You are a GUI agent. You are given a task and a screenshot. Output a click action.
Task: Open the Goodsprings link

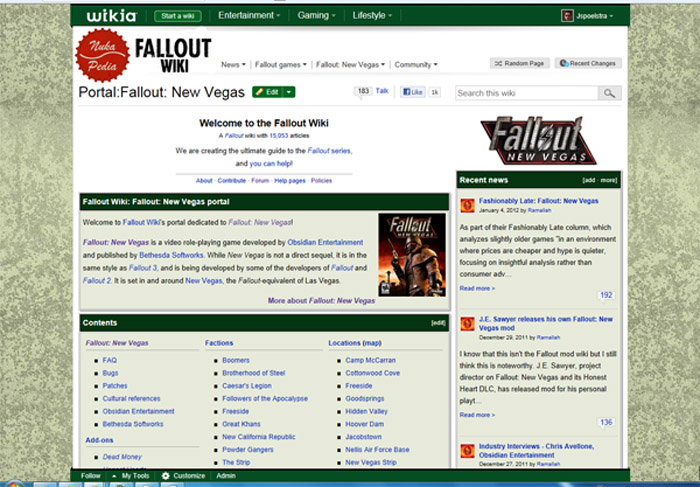click(x=365, y=399)
